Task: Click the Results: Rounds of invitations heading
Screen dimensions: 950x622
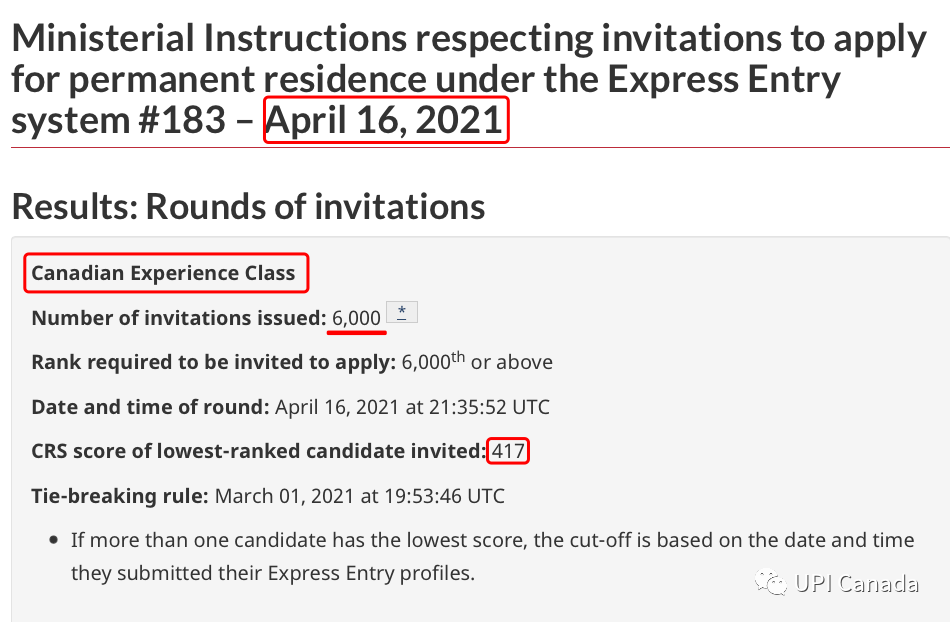Action: tap(248, 206)
